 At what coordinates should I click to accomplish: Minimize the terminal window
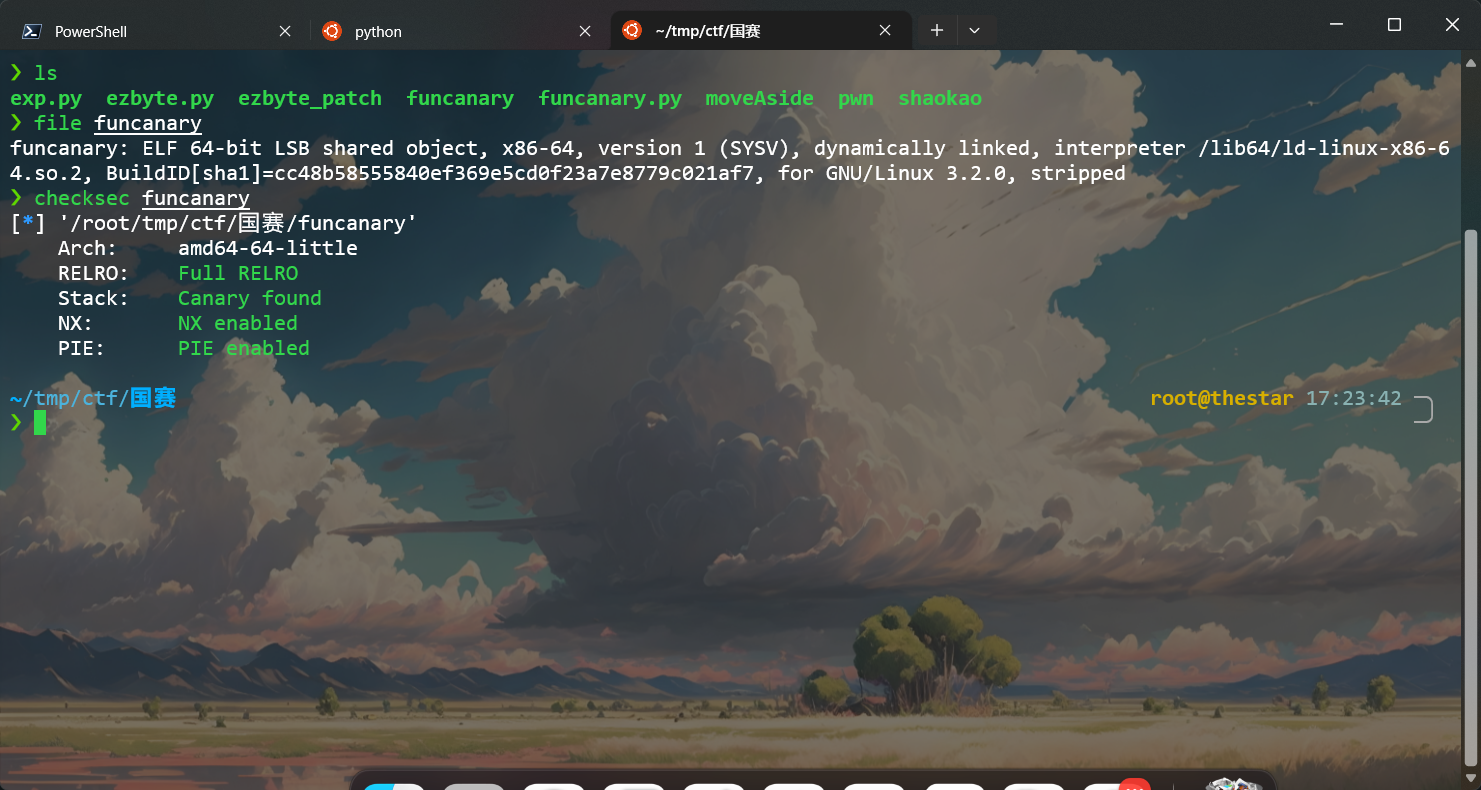point(1335,25)
